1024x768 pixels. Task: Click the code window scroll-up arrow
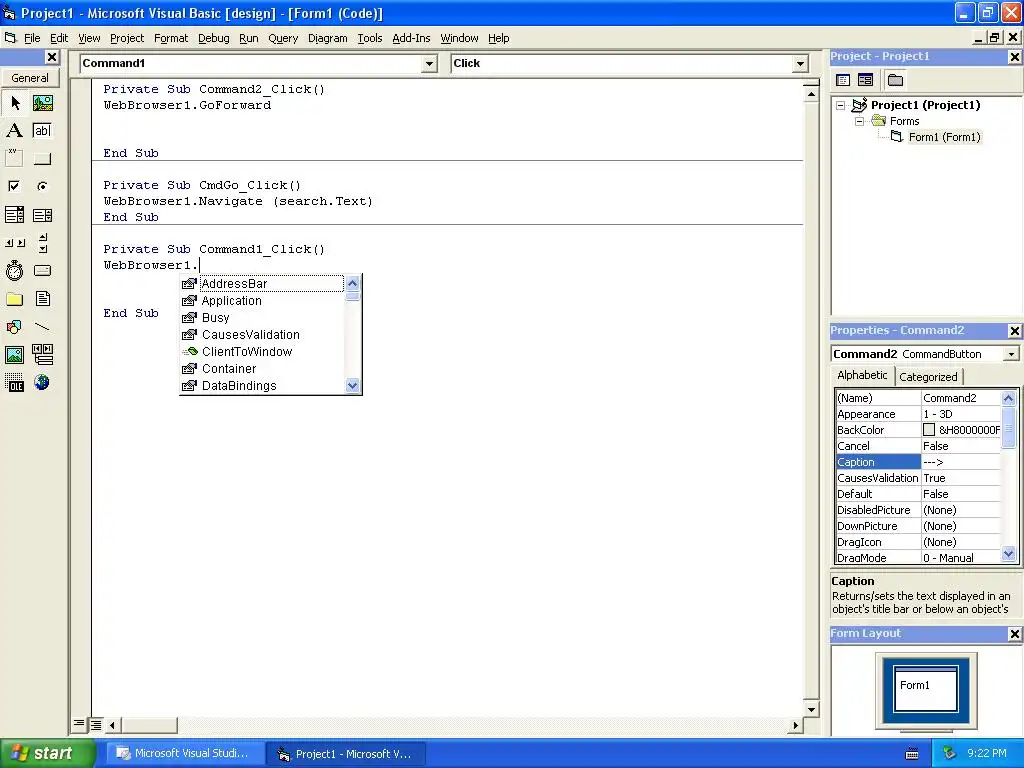[x=811, y=95]
